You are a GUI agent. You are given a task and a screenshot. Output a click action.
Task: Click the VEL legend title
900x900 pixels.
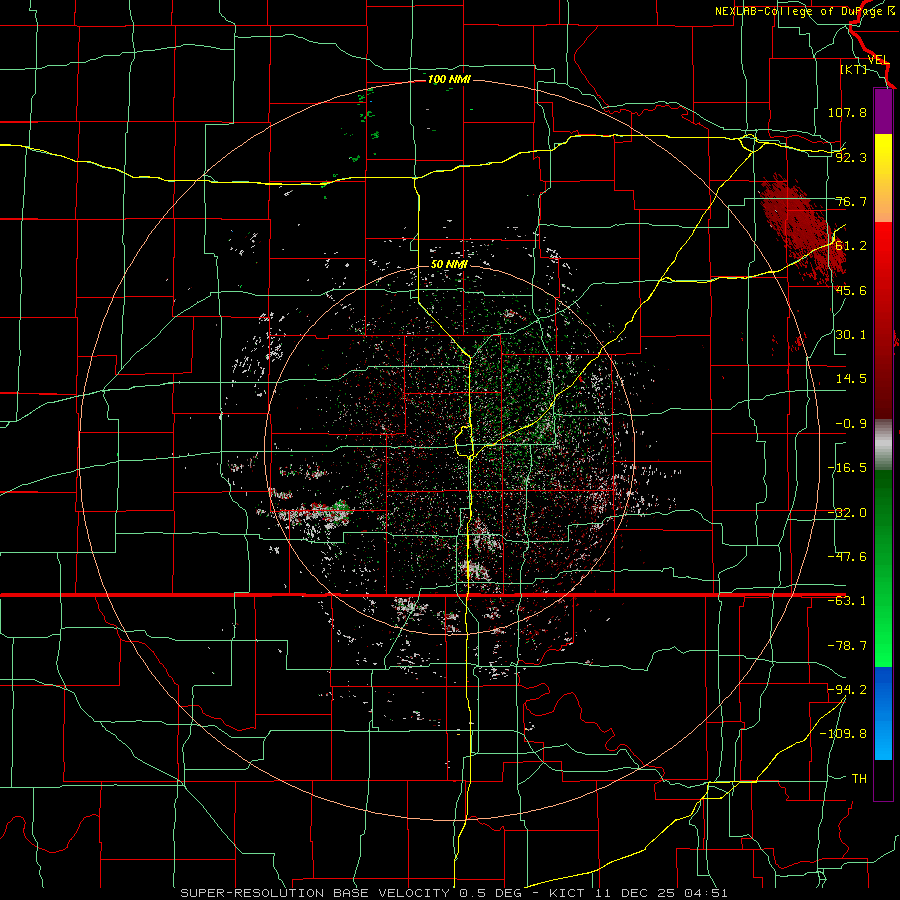(879, 60)
